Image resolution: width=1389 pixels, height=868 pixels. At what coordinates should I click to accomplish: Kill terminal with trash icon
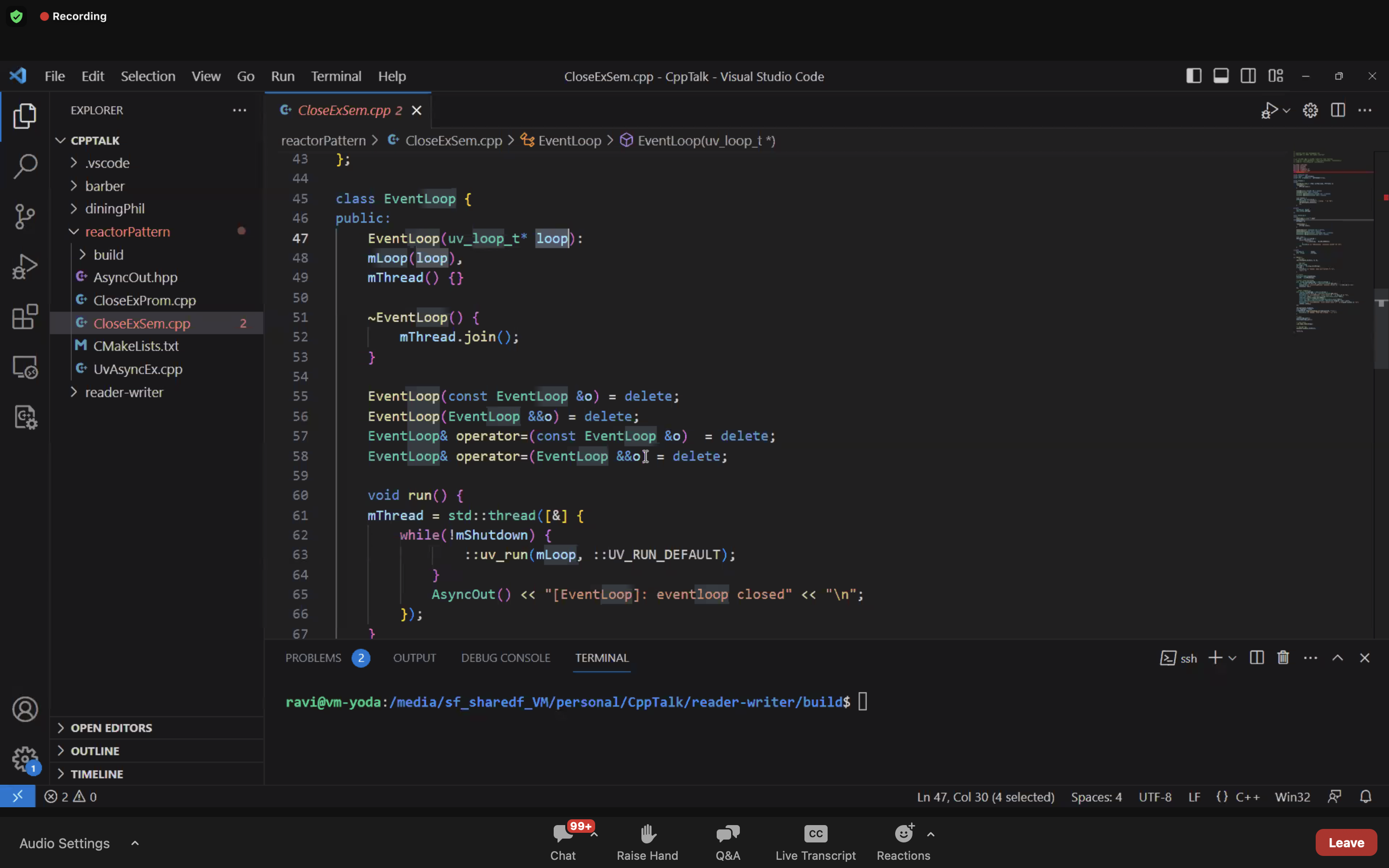[1283, 658]
